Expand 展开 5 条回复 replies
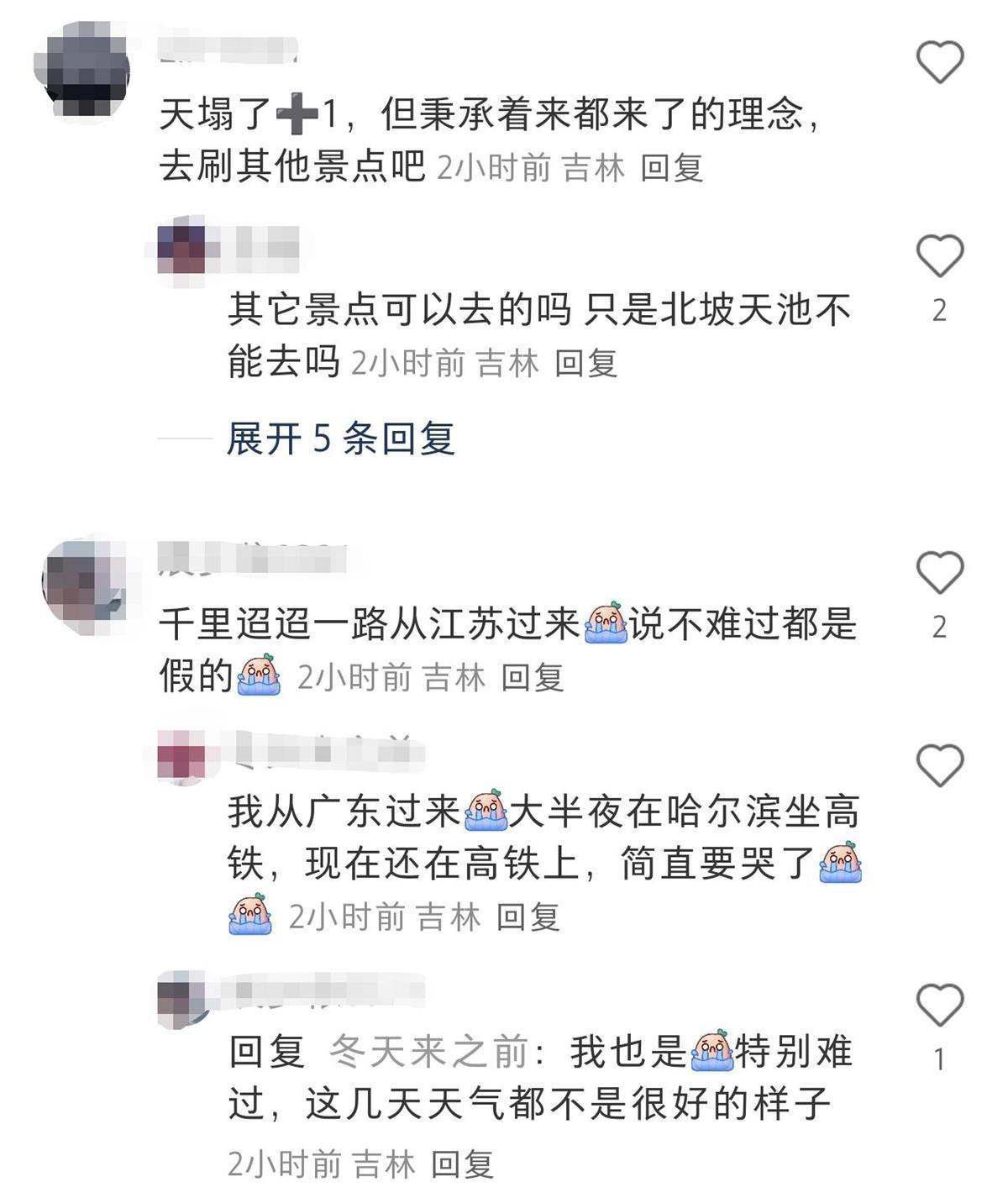Image resolution: width=1008 pixels, height=1203 pixels. (x=341, y=439)
